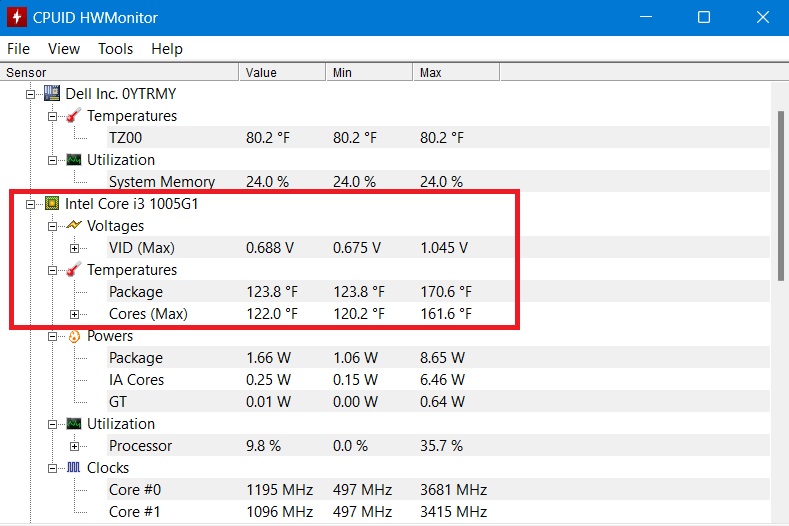
Task: Click the 1.045 V max voltage
Action: click(x=444, y=248)
